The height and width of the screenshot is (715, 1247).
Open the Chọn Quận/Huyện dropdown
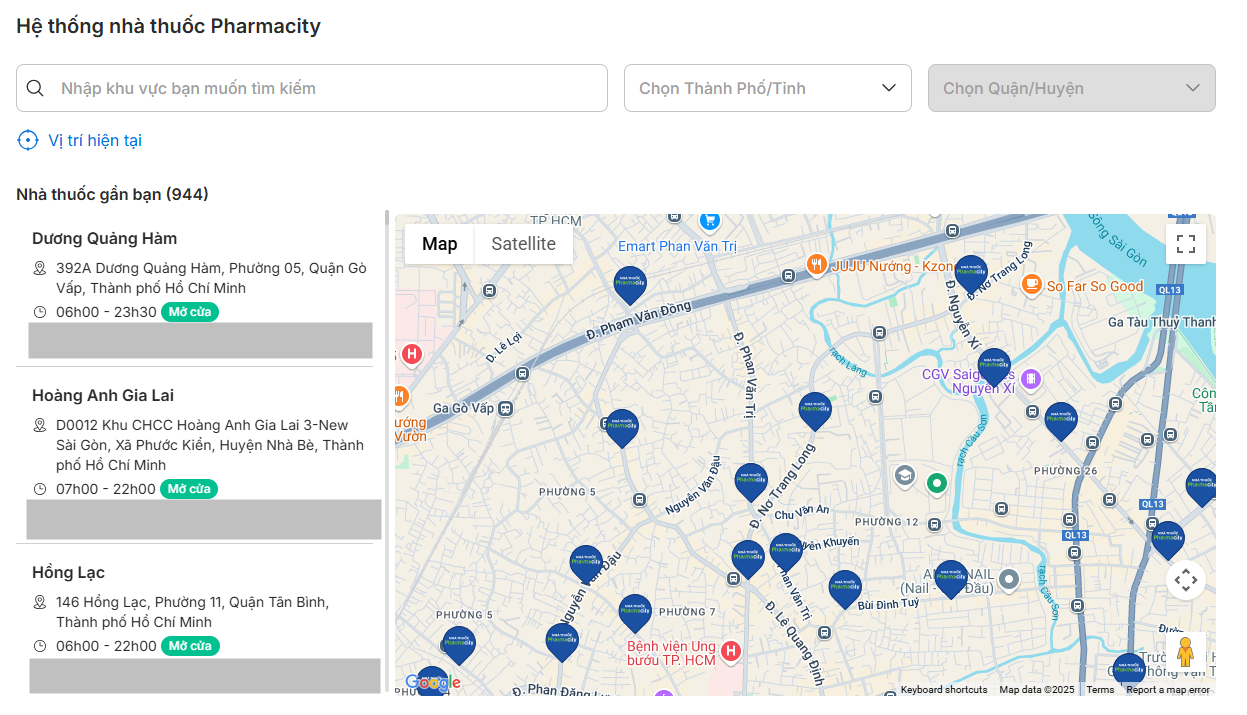(x=1071, y=88)
